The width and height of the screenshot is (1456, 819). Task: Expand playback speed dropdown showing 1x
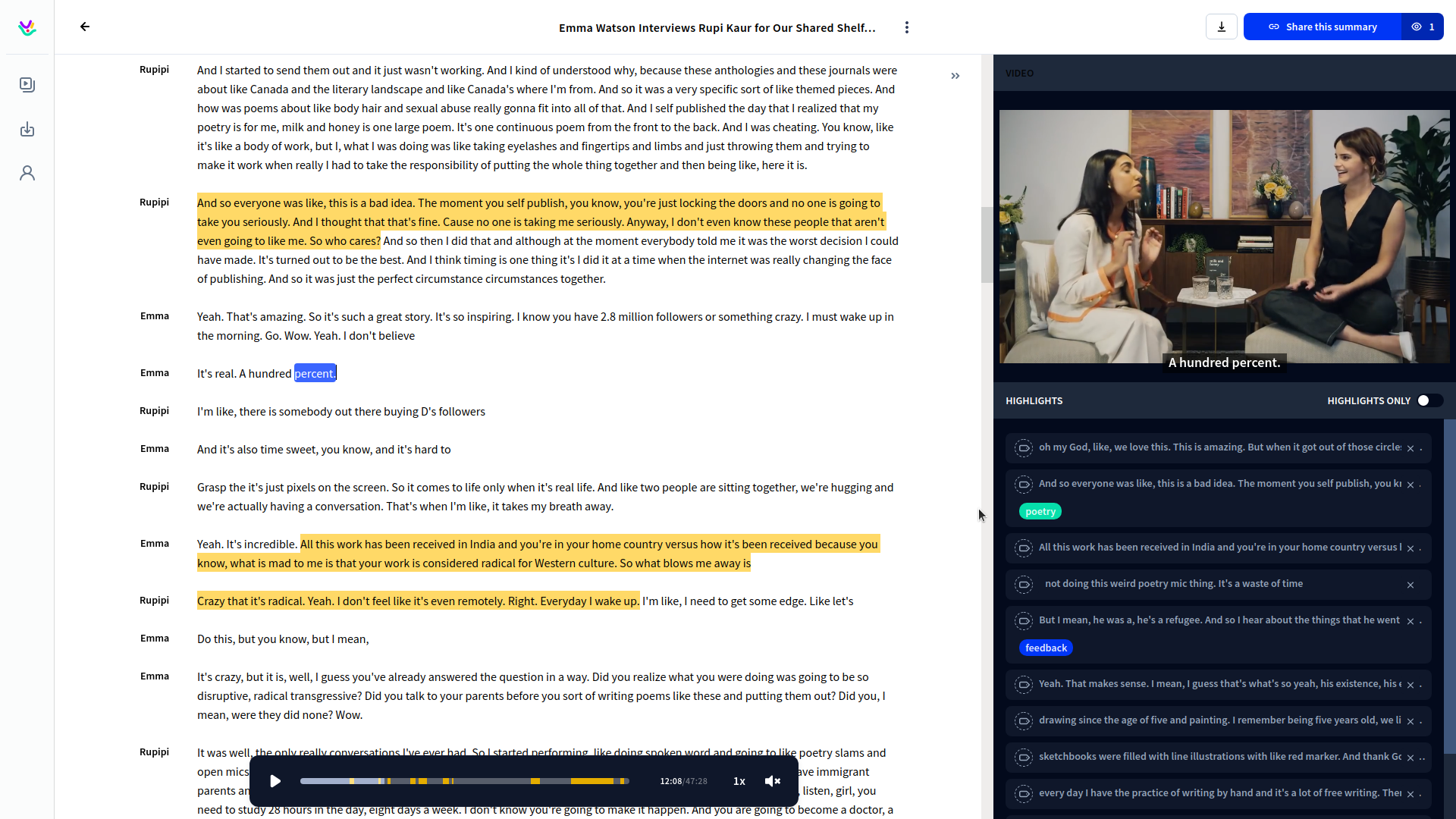[x=740, y=781]
